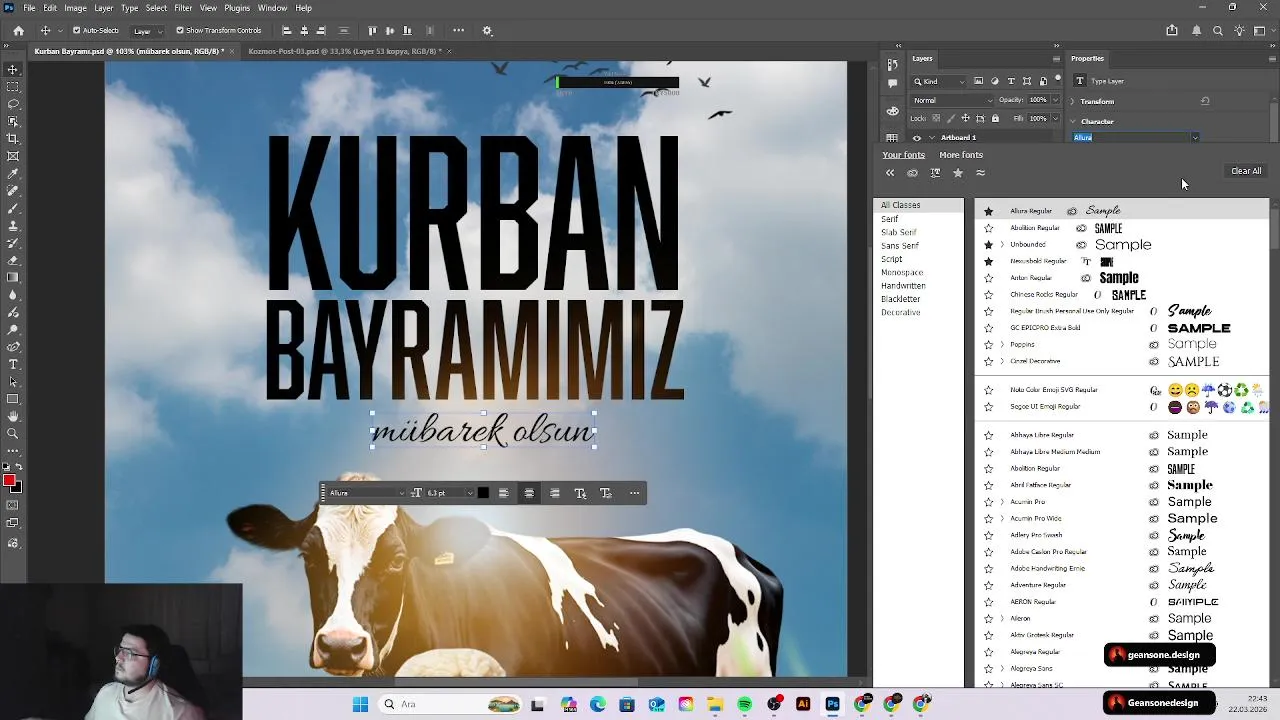Toggle favorite star for Unbounded
The image size is (1280, 720).
coord(989,245)
